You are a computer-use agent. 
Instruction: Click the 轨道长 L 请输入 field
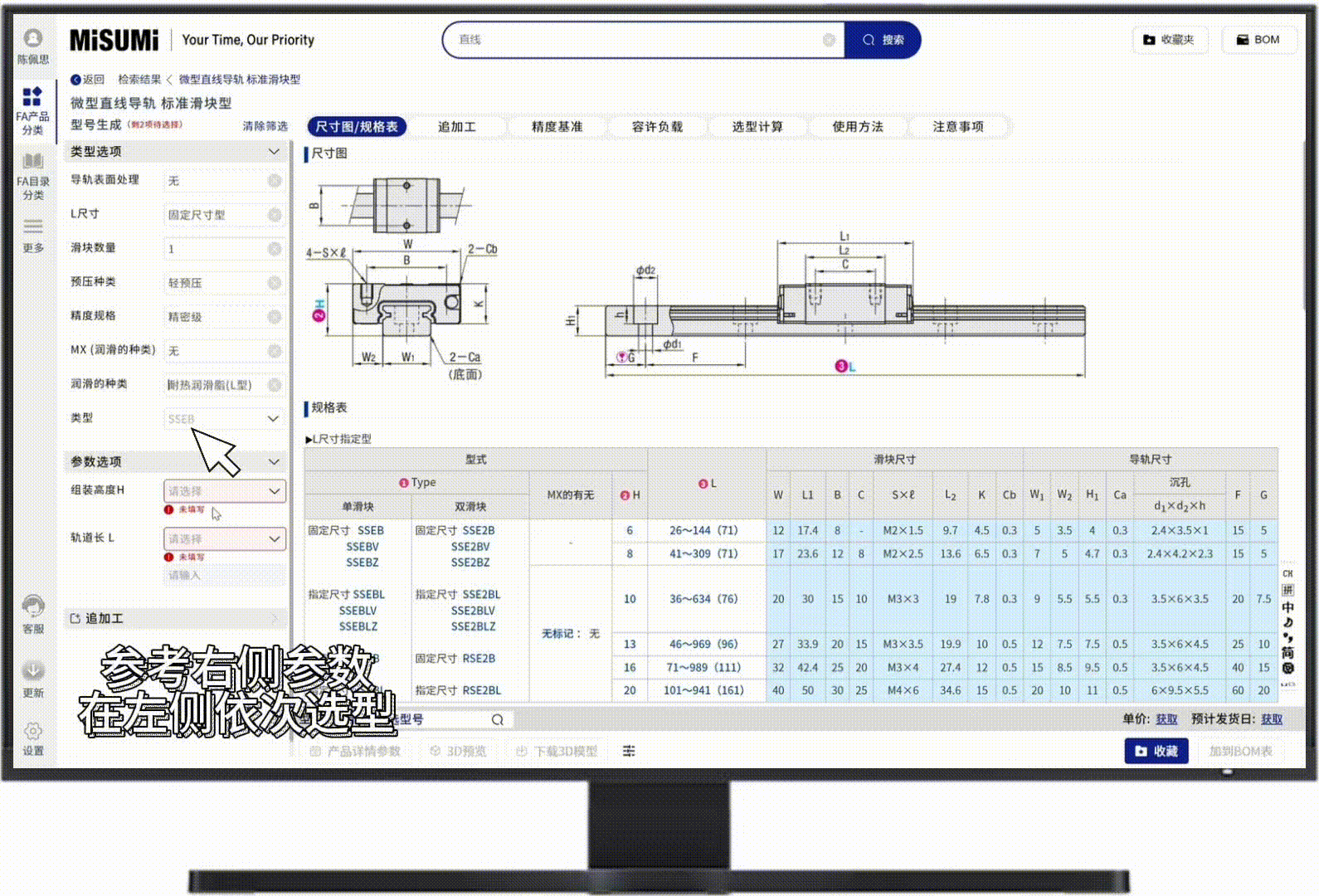[x=225, y=575]
